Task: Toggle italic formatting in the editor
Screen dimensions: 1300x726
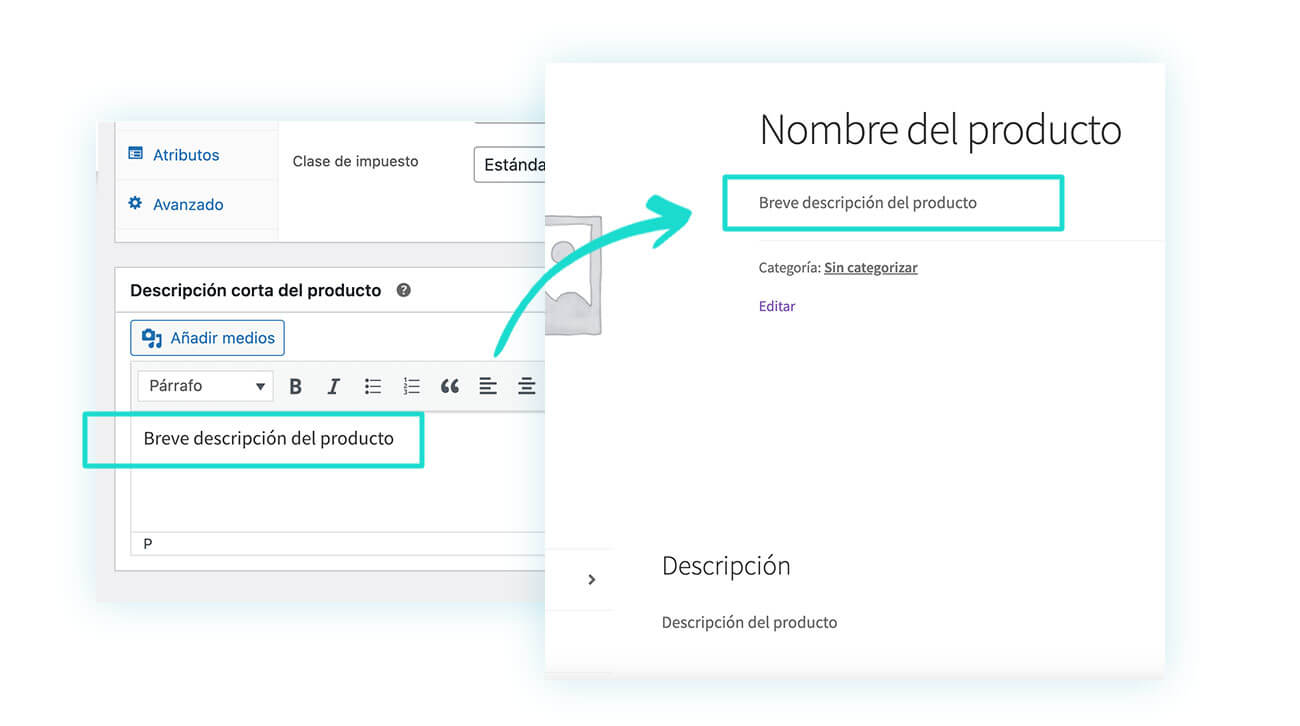Action: pos(334,386)
